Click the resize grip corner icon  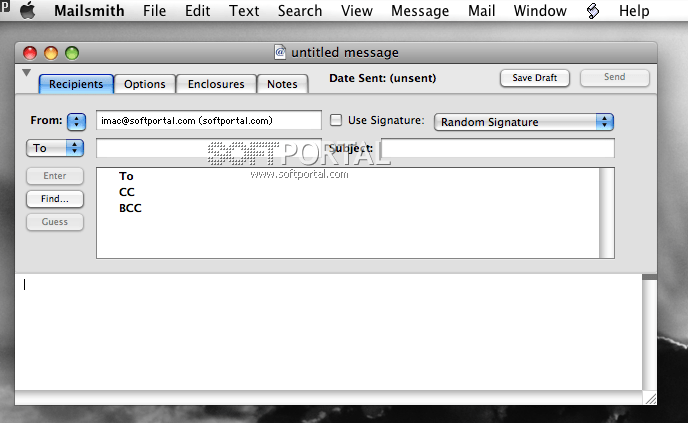click(650, 398)
